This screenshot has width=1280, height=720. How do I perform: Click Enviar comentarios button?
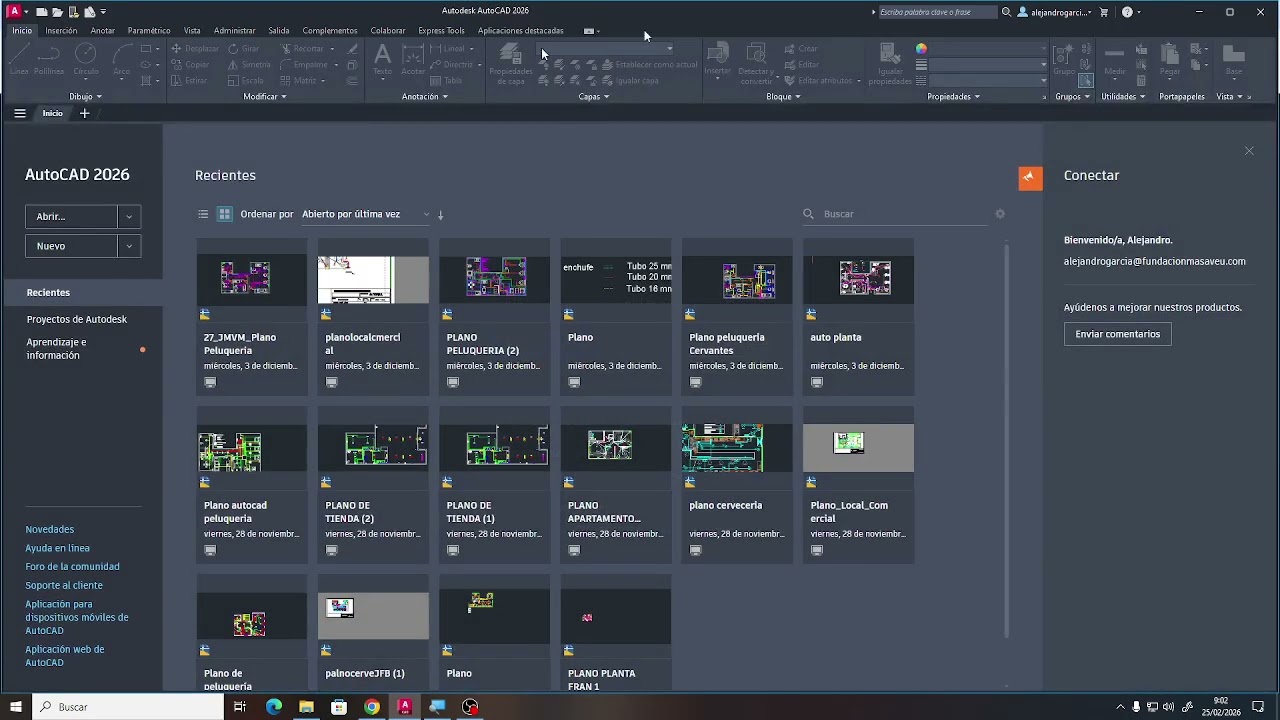coord(1117,334)
